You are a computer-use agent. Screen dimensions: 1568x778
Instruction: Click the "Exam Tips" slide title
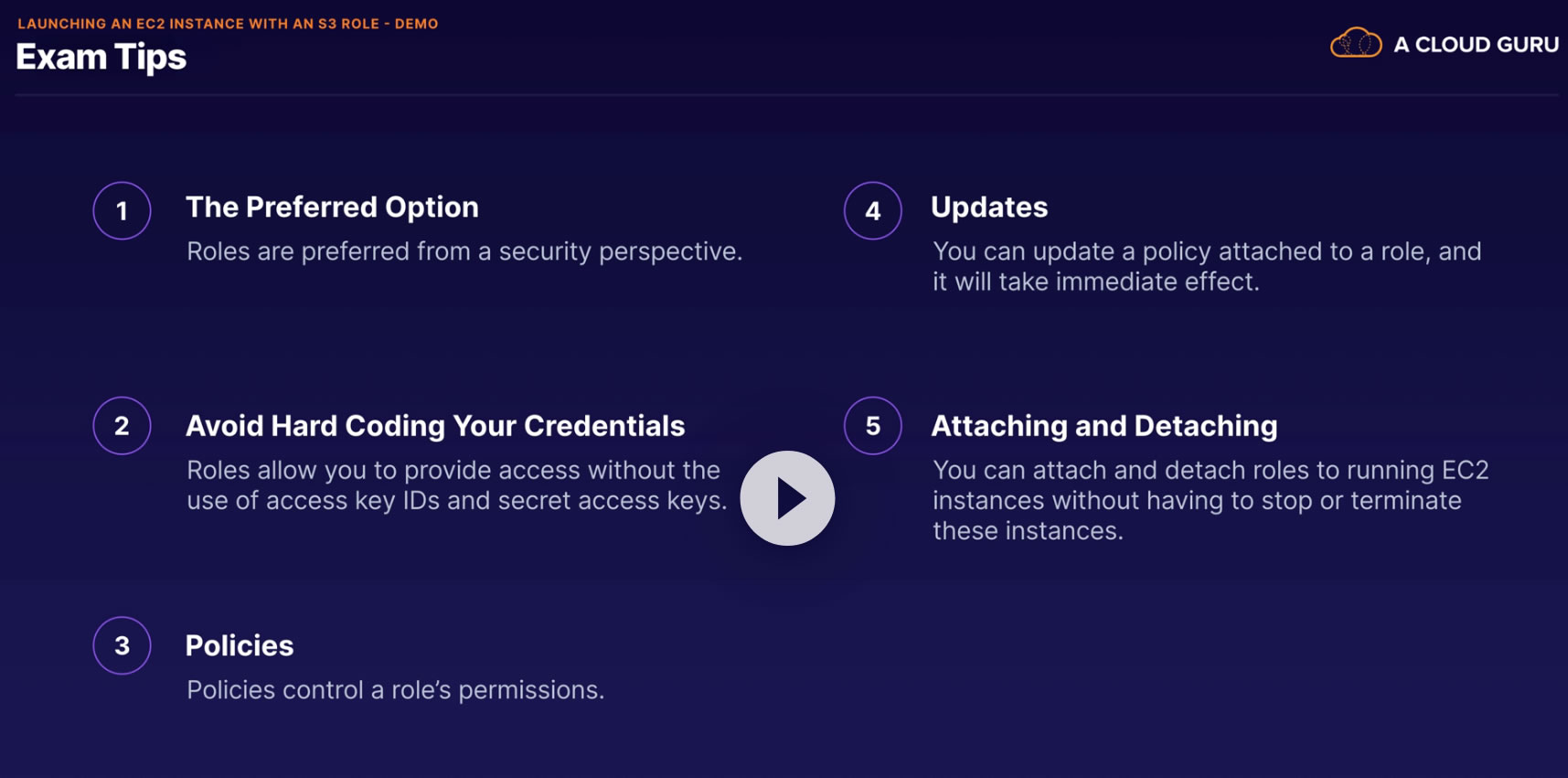[x=101, y=58]
